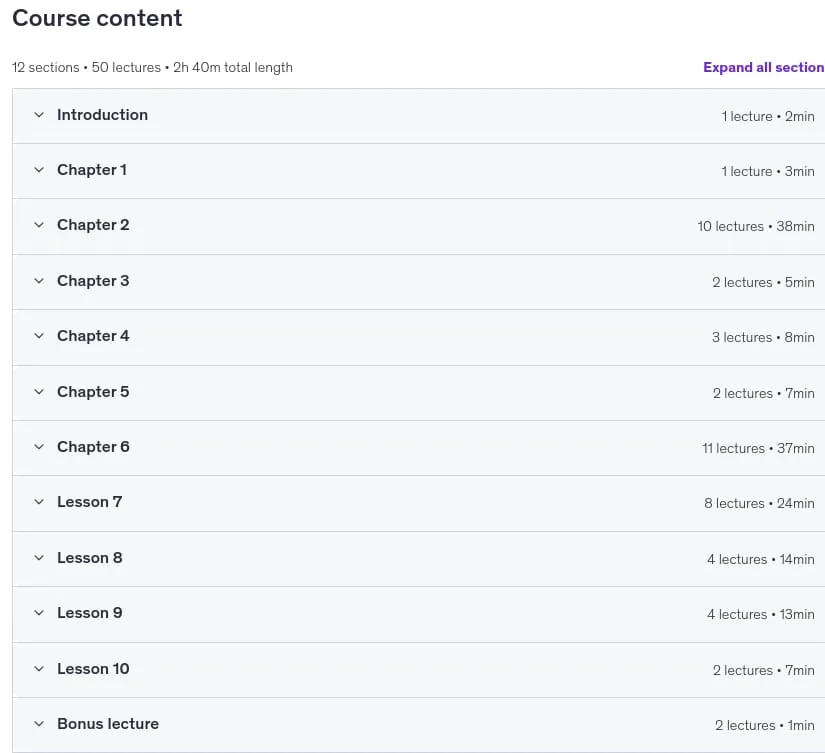Expand Chapter 6 with its chevron
The width and height of the screenshot is (825, 753).
39,447
